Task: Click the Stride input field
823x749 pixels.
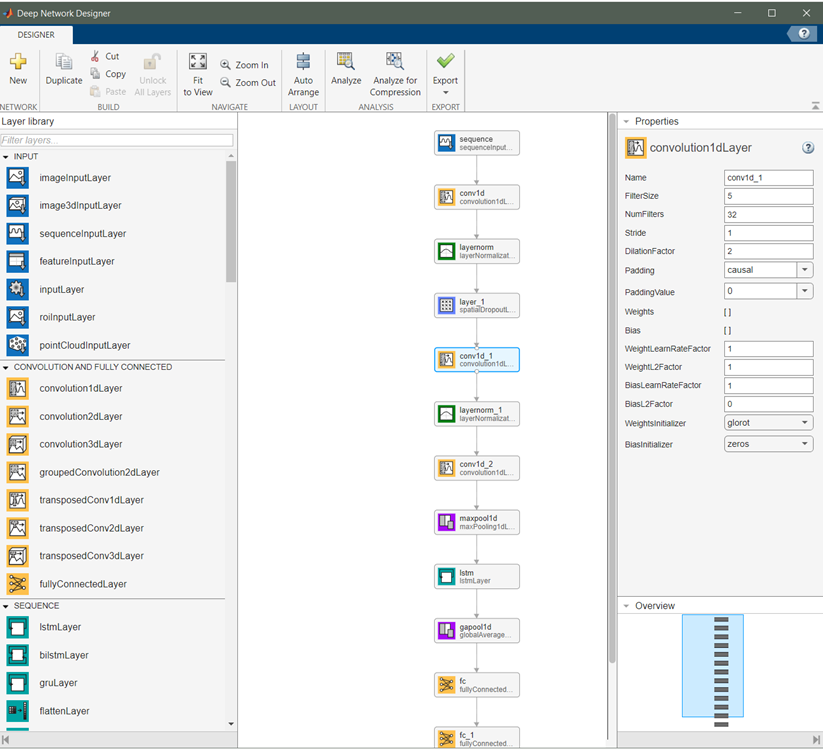Action: pyautogui.click(x=769, y=233)
